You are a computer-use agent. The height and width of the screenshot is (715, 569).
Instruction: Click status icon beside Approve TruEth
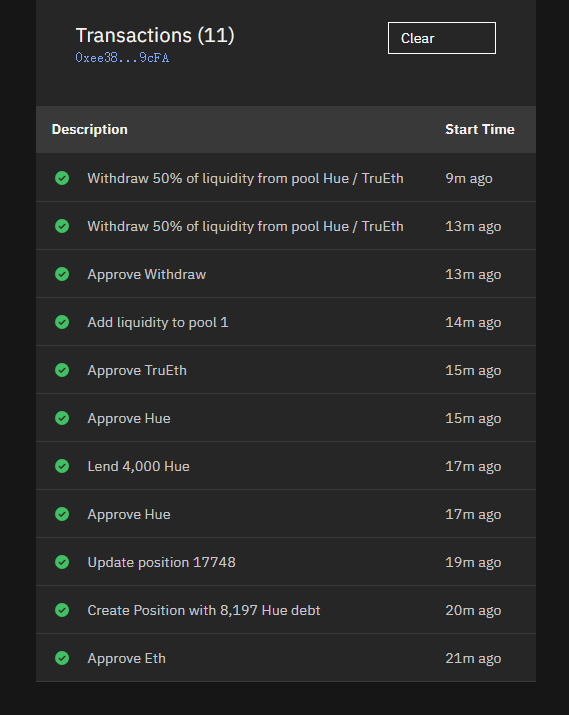62,370
